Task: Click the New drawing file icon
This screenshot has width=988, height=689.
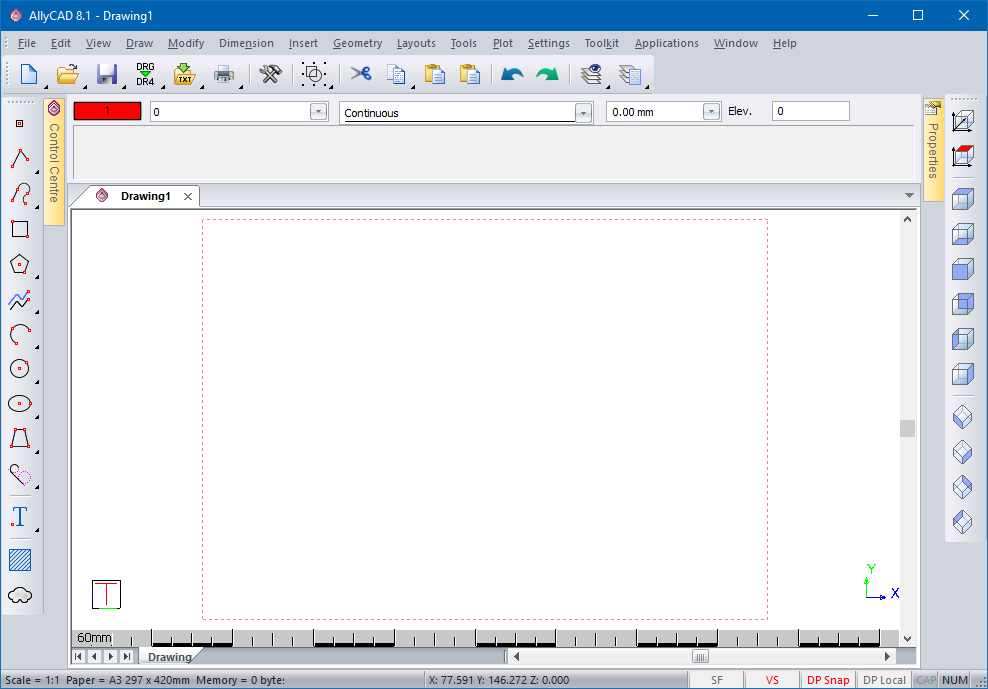Action: coord(29,74)
